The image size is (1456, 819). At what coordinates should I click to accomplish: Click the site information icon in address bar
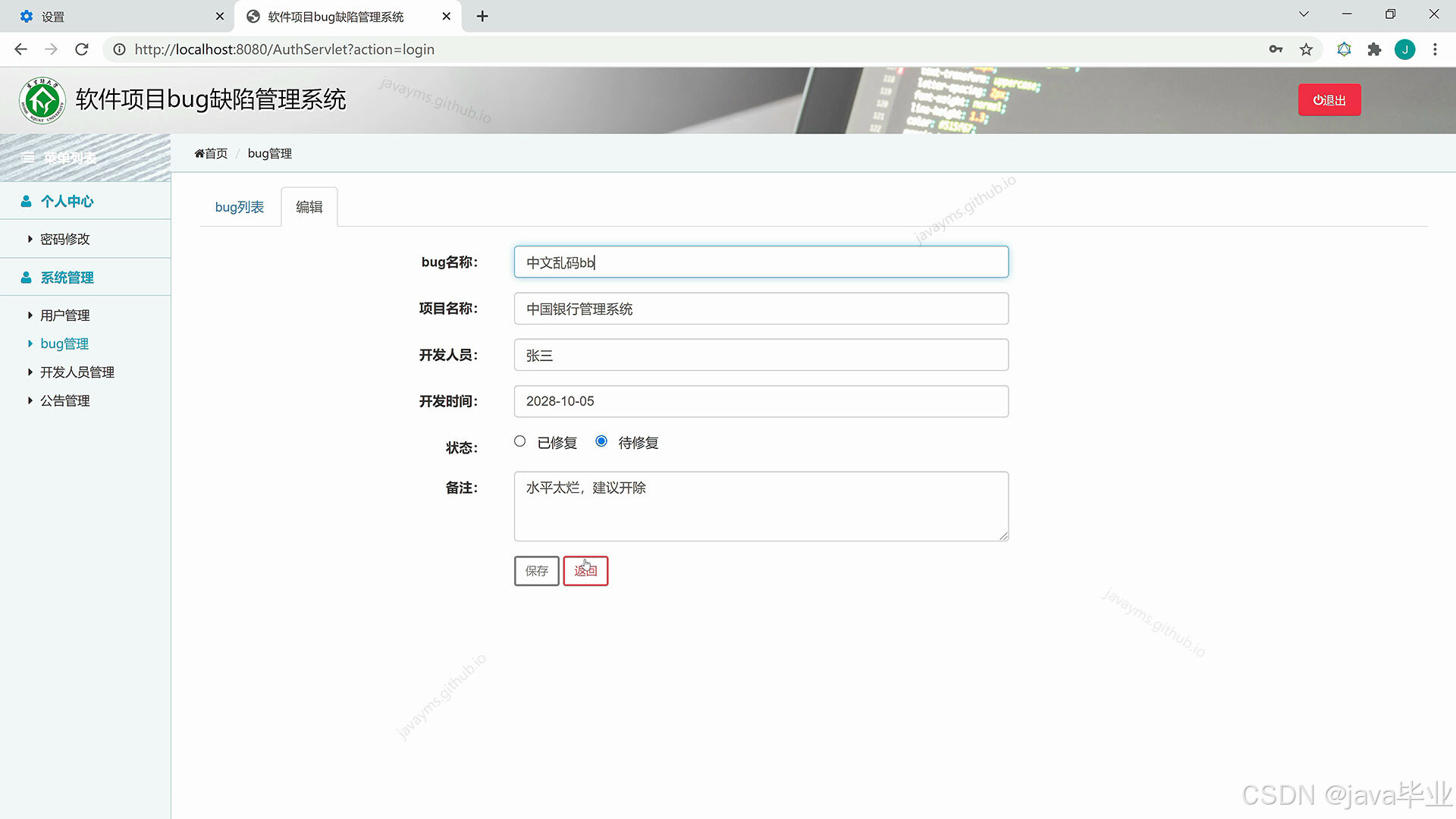(x=119, y=49)
